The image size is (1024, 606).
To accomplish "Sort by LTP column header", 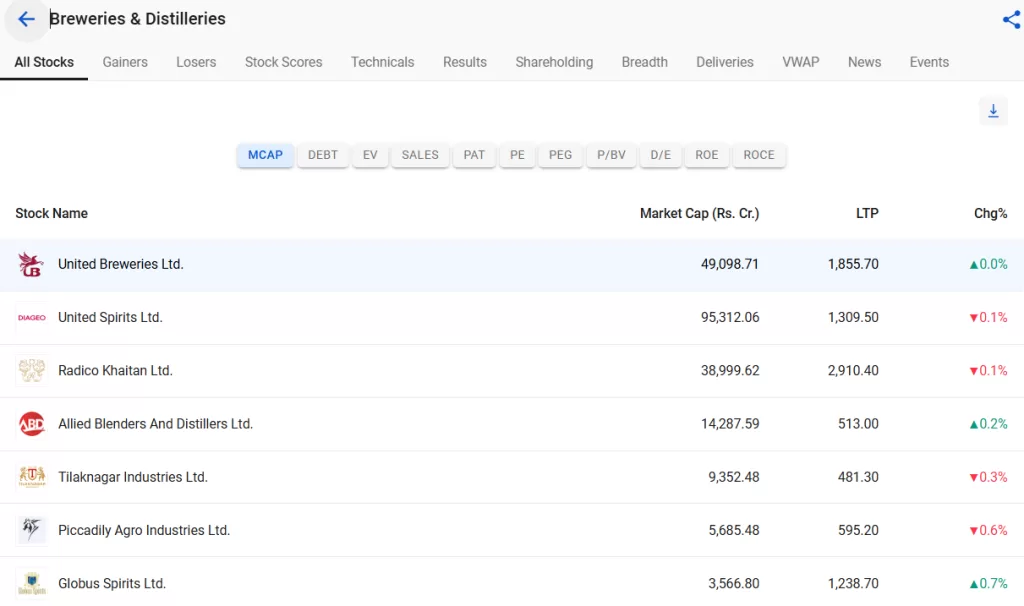I will coord(867,214).
